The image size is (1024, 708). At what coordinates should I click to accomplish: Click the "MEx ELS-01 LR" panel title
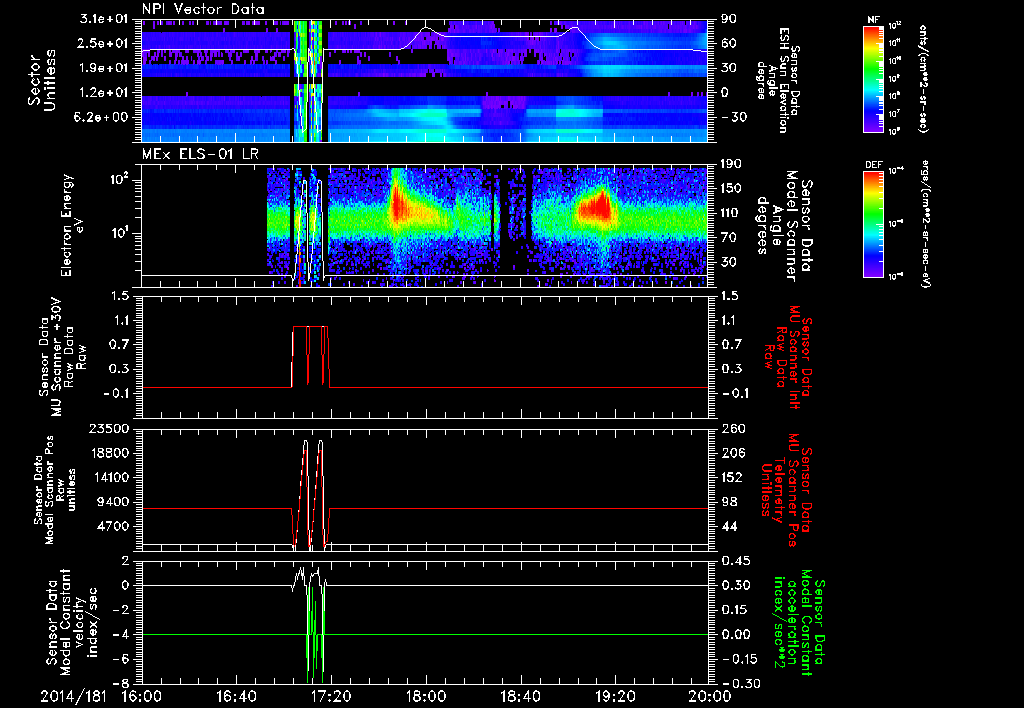tap(199, 155)
